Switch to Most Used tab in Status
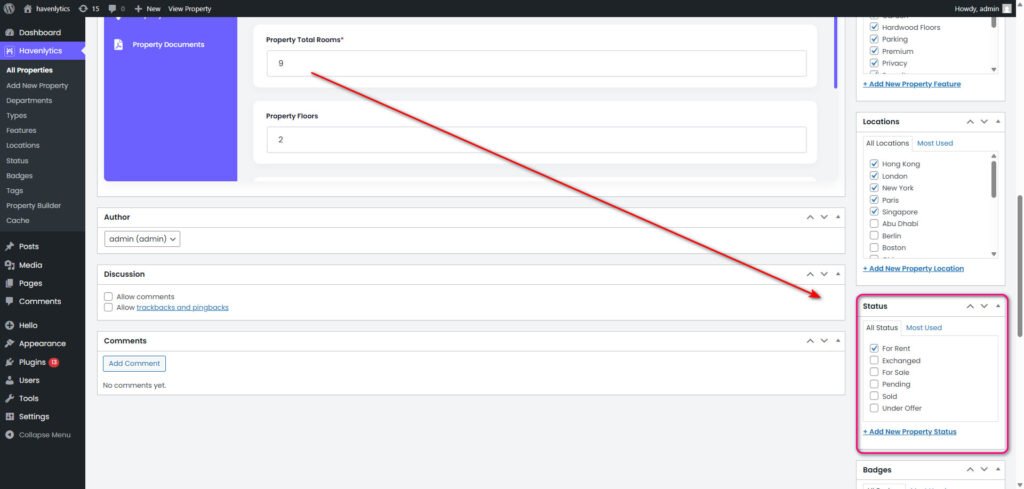1024x489 pixels. click(x=923, y=327)
